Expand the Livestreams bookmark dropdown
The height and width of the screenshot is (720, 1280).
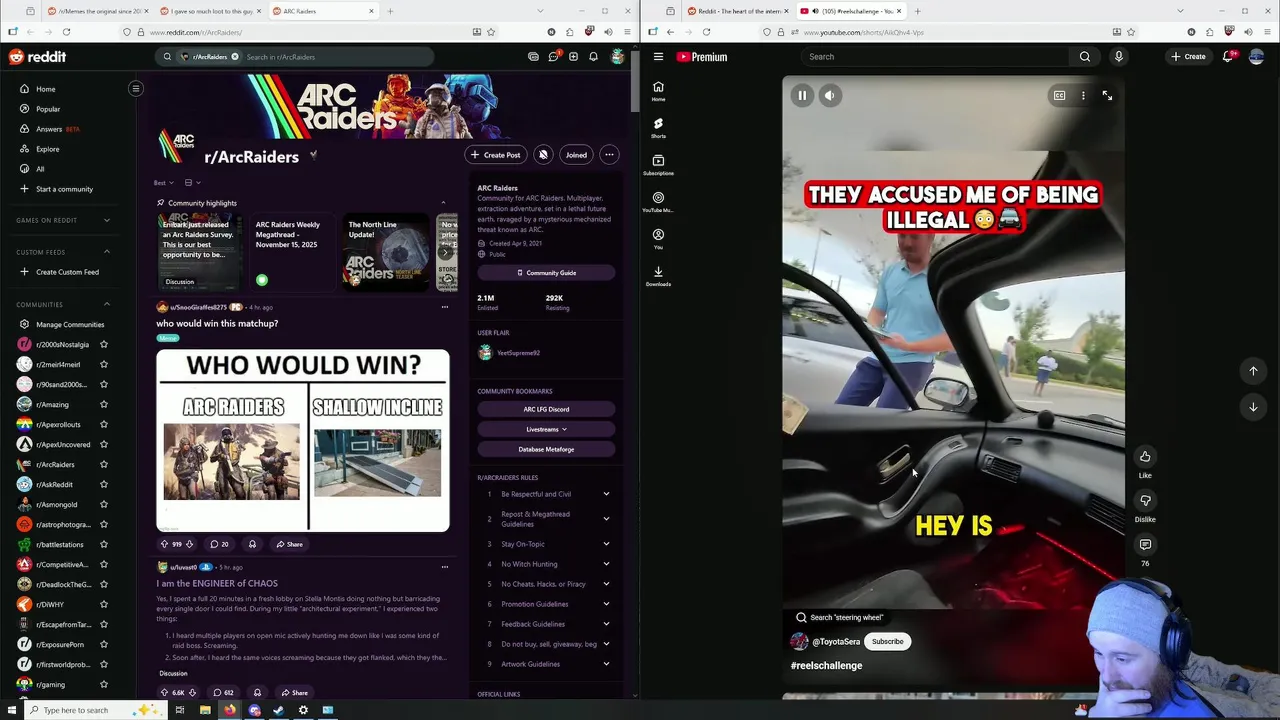[x=546, y=429]
